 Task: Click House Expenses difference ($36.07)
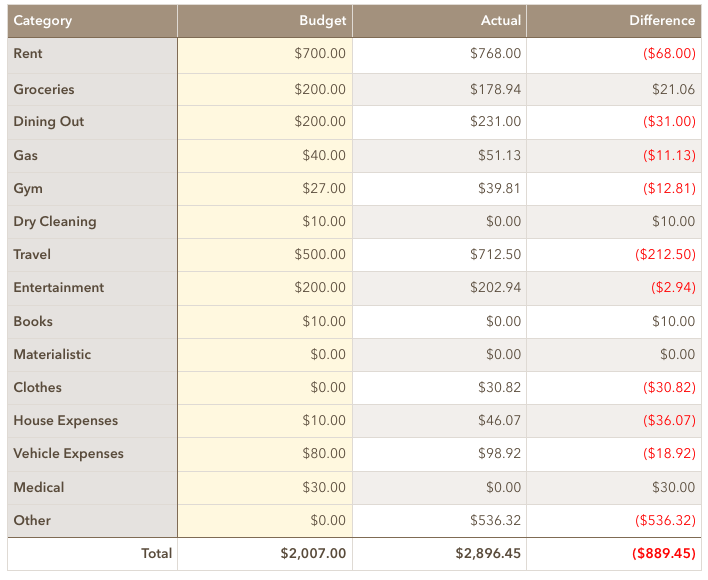[614, 421]
